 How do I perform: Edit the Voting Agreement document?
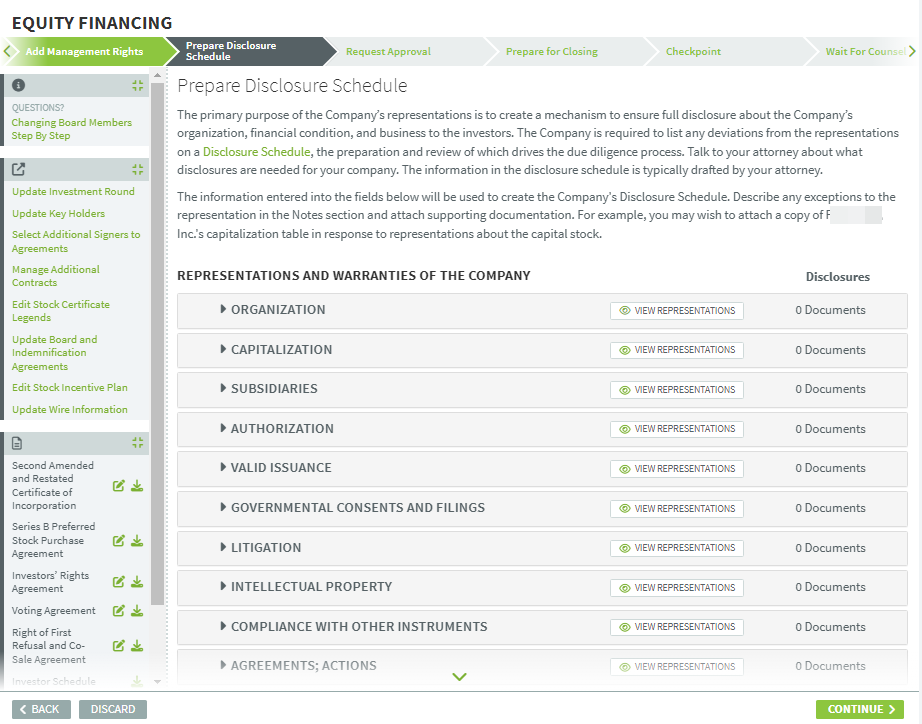coord(118,610)
